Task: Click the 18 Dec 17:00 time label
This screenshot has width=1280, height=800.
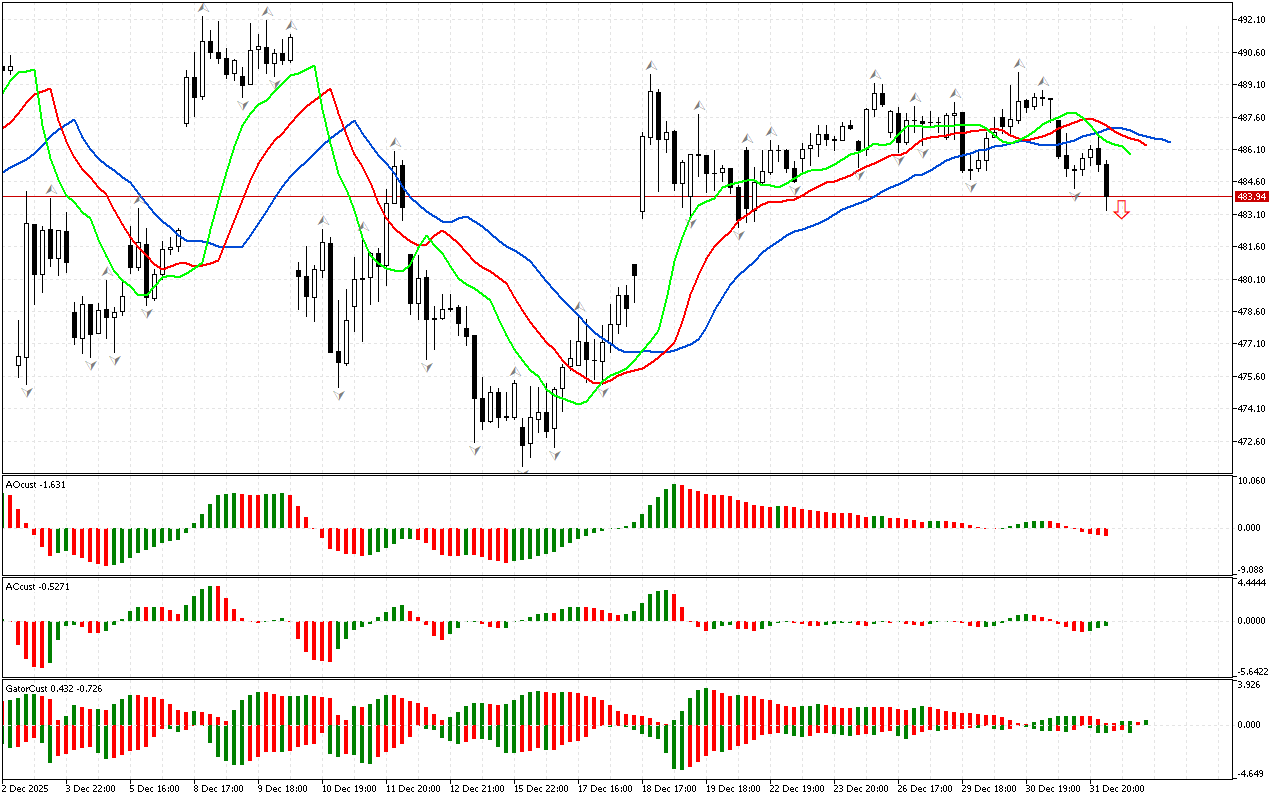Action: tap(668, 789)
